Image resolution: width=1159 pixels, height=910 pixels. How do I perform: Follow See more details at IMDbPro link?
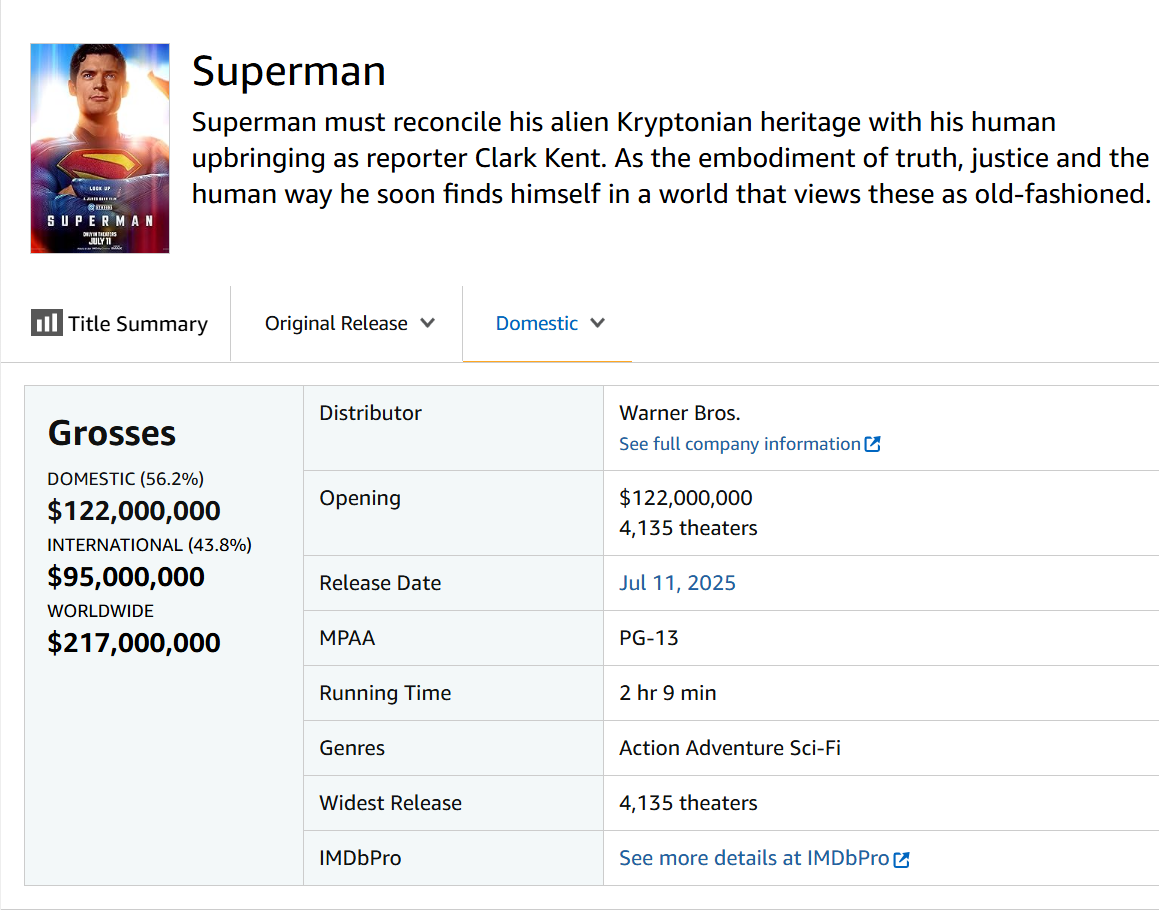(753, 858)
